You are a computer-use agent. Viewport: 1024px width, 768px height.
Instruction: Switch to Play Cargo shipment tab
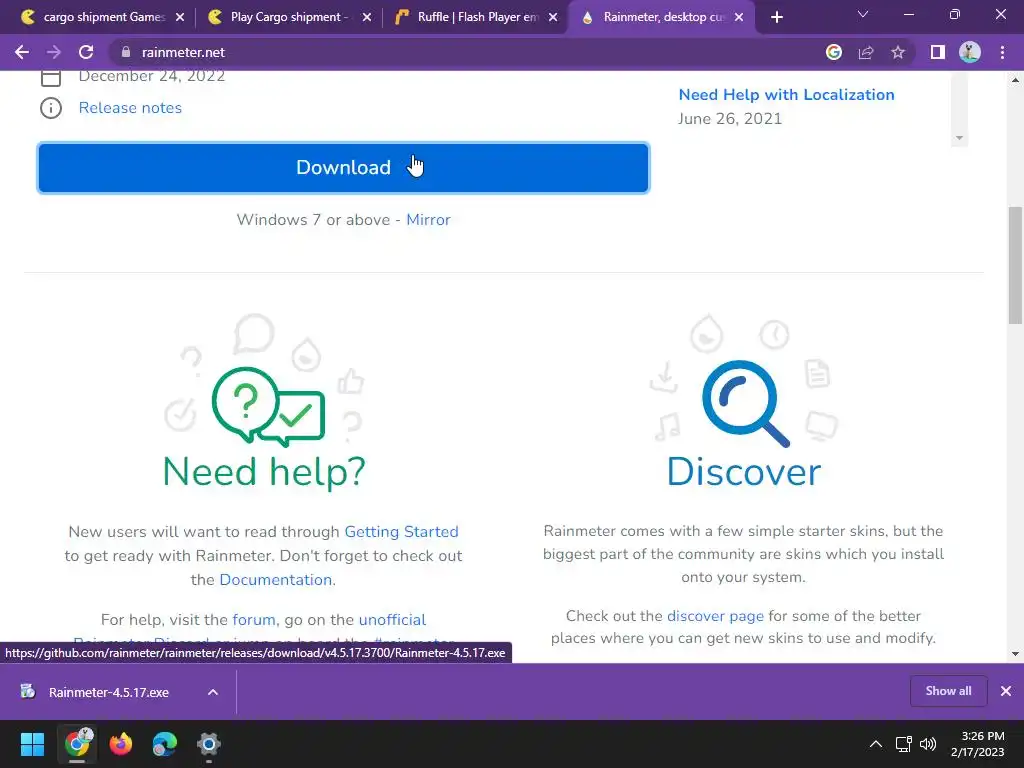[x=289, y=17]
